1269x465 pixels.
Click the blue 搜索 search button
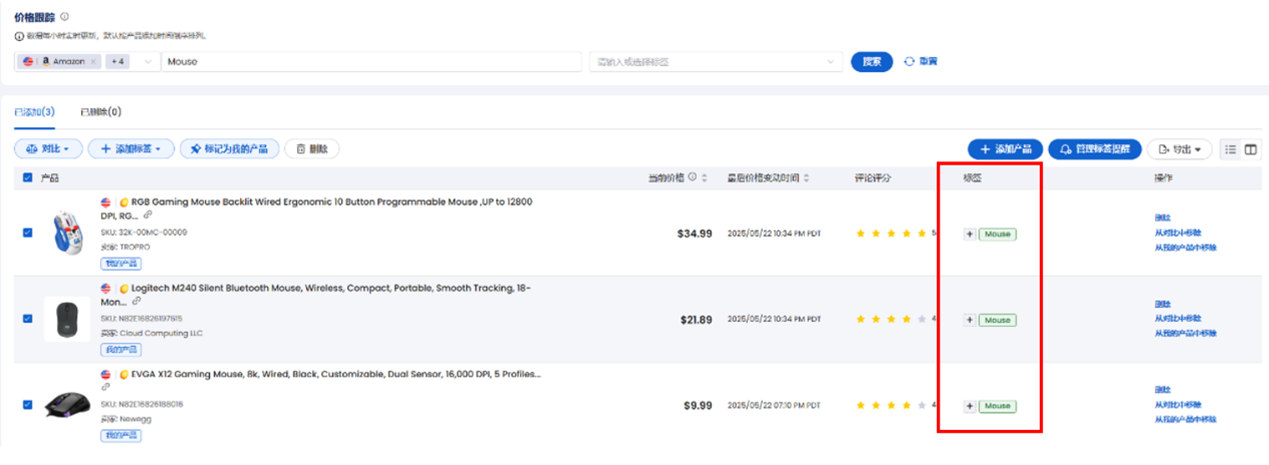click(x=871, y=61)
